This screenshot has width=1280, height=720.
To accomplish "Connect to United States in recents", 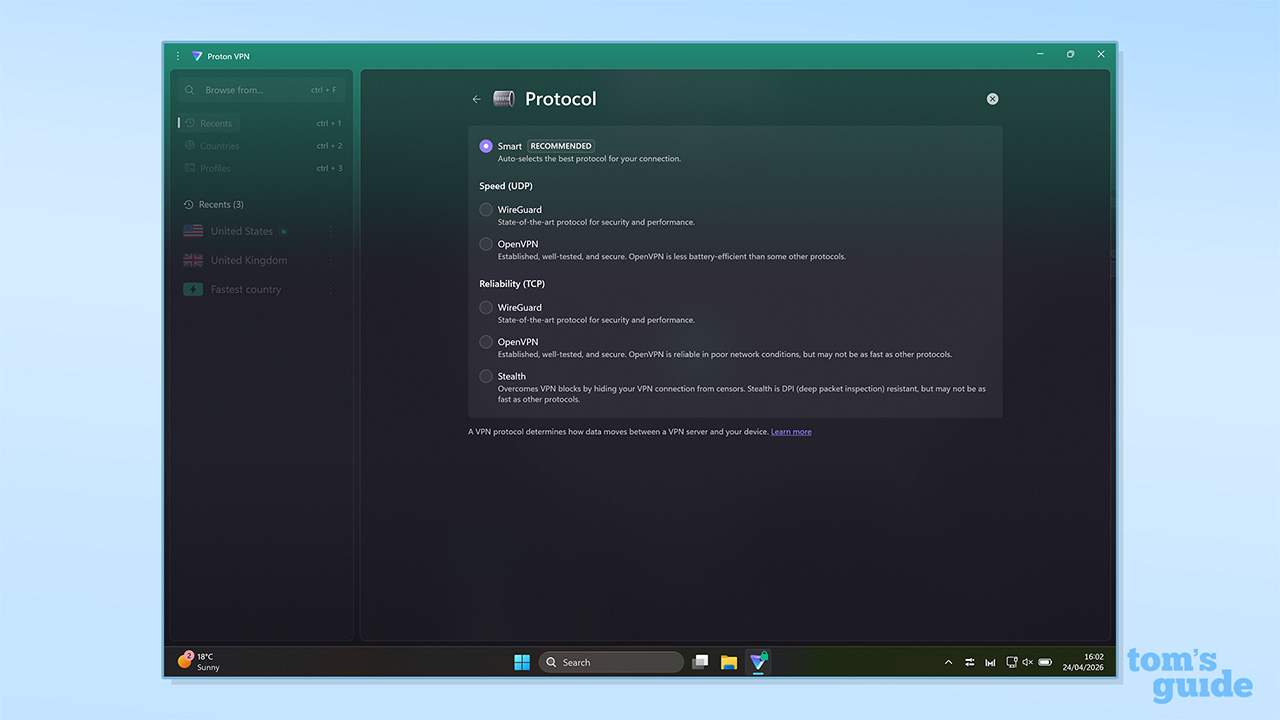I will pos(242,231).
